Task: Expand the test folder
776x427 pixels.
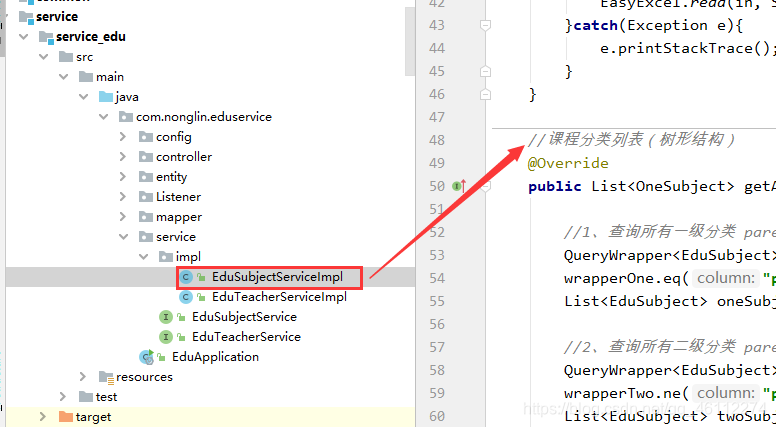Action: pos(63,396)
